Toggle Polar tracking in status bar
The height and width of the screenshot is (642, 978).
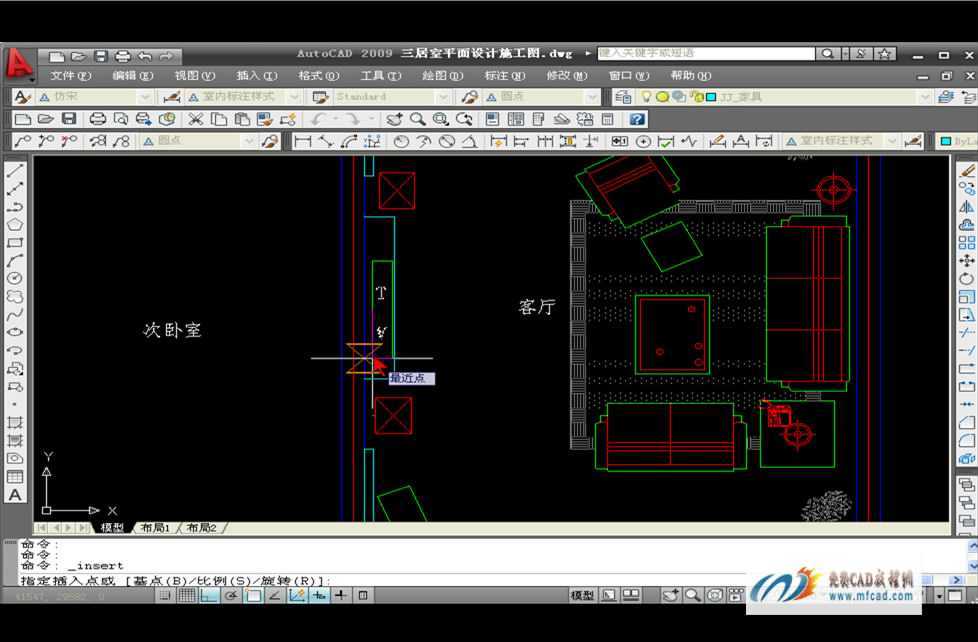pyautogui.click(x=231, y=595)
